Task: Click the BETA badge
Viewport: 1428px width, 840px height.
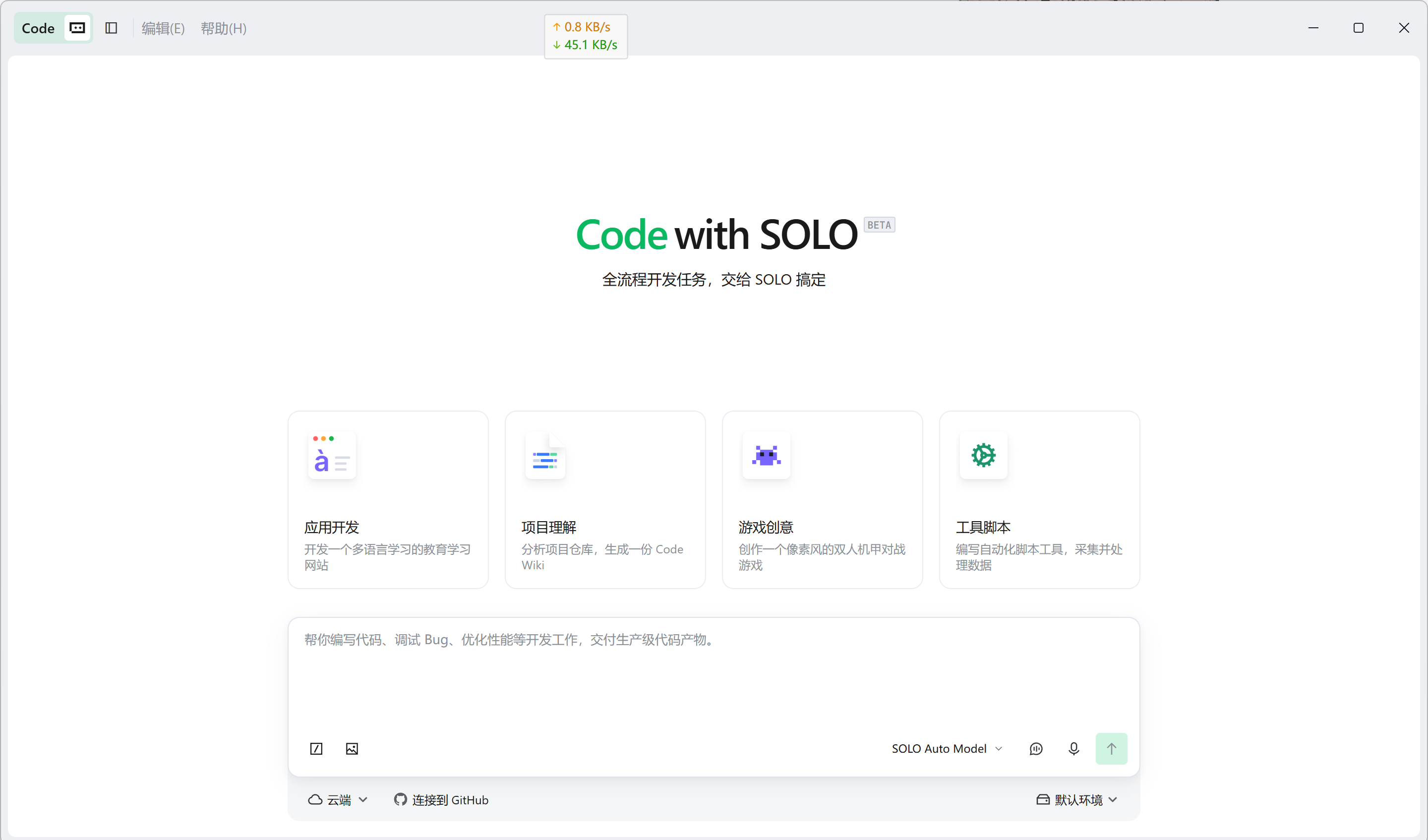Action: coord(879,225)
